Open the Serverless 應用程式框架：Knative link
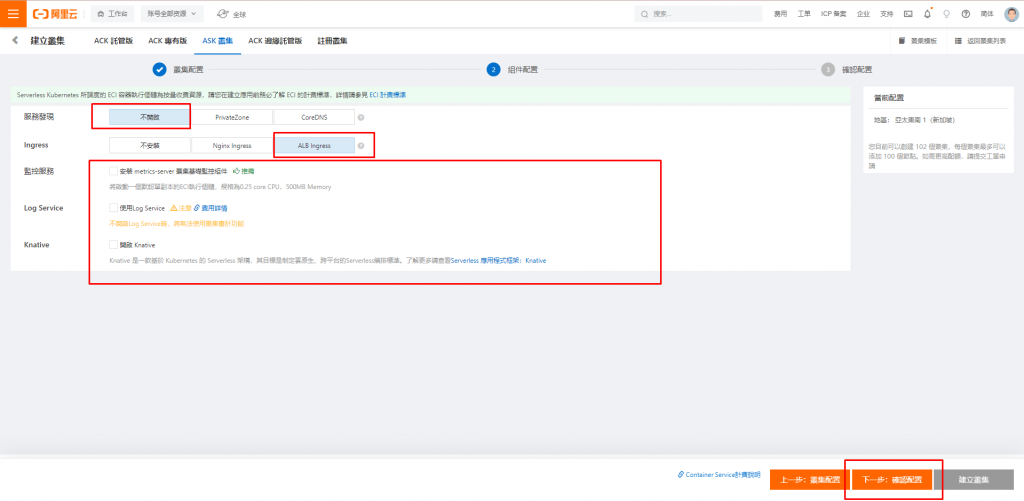Screen dimensions: 1024x501 (498, 260)
